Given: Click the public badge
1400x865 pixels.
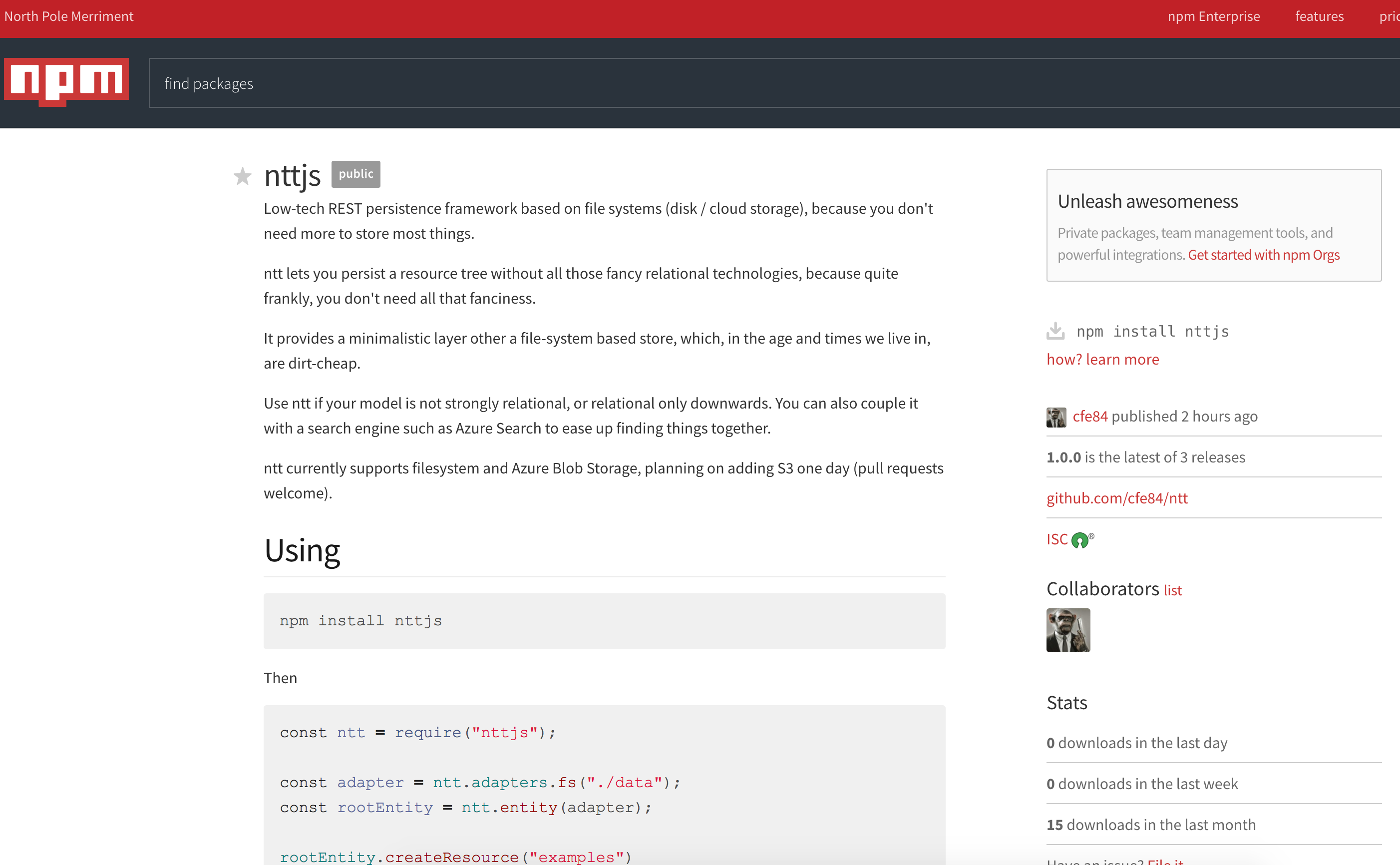Looking at the screenshot, I should click(355, 174).
